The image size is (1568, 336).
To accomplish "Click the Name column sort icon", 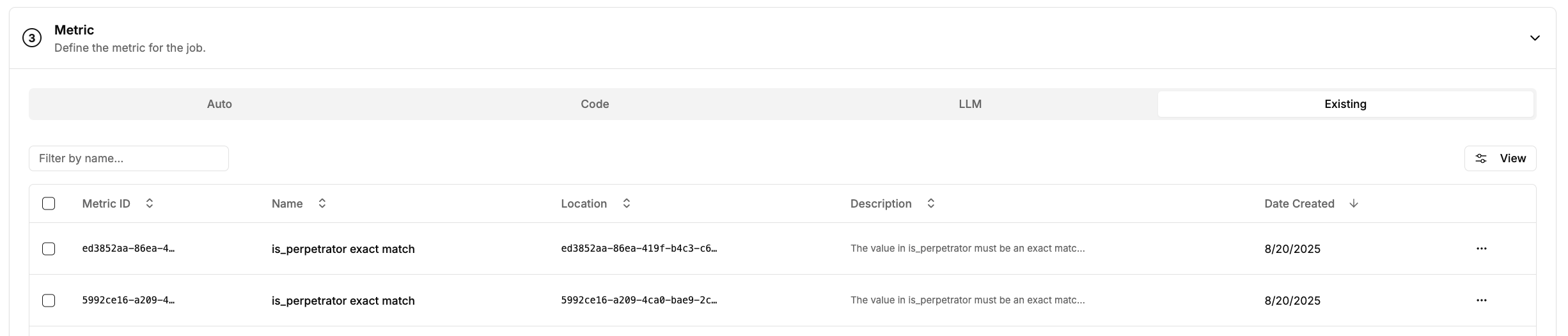I will tap(322, 203).
